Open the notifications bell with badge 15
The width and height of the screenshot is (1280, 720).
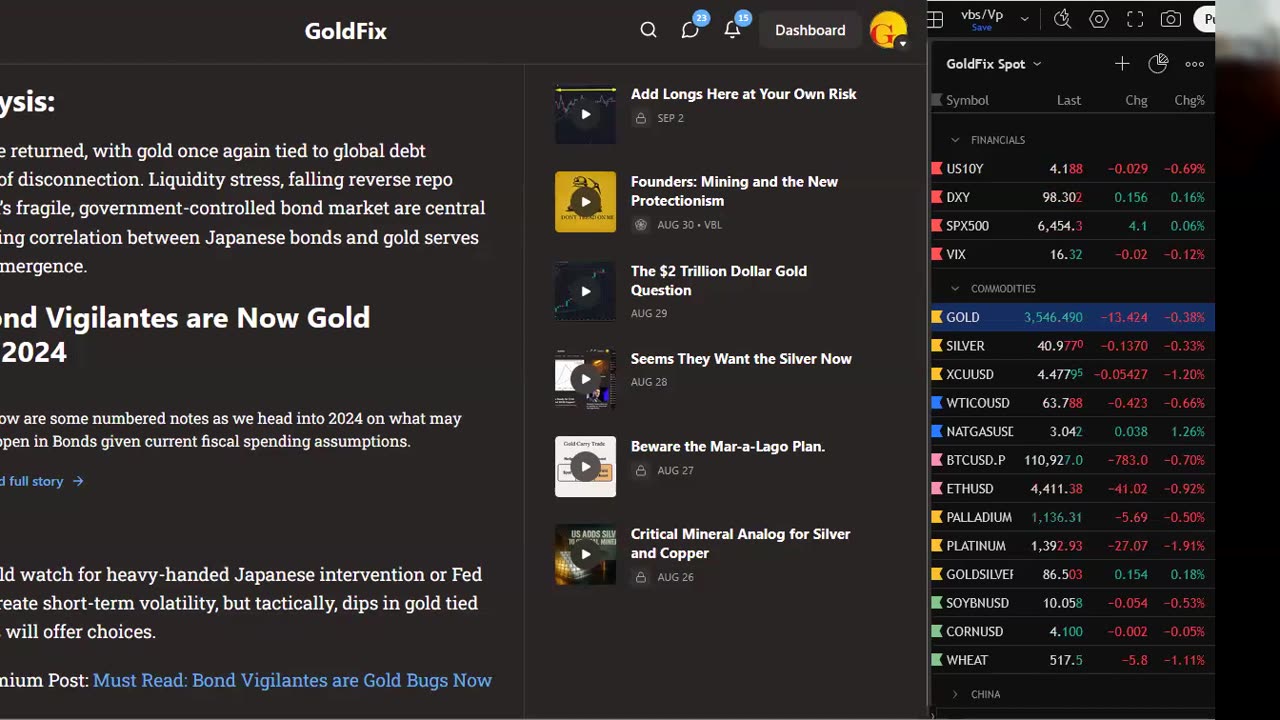click(x=733, y=29)
